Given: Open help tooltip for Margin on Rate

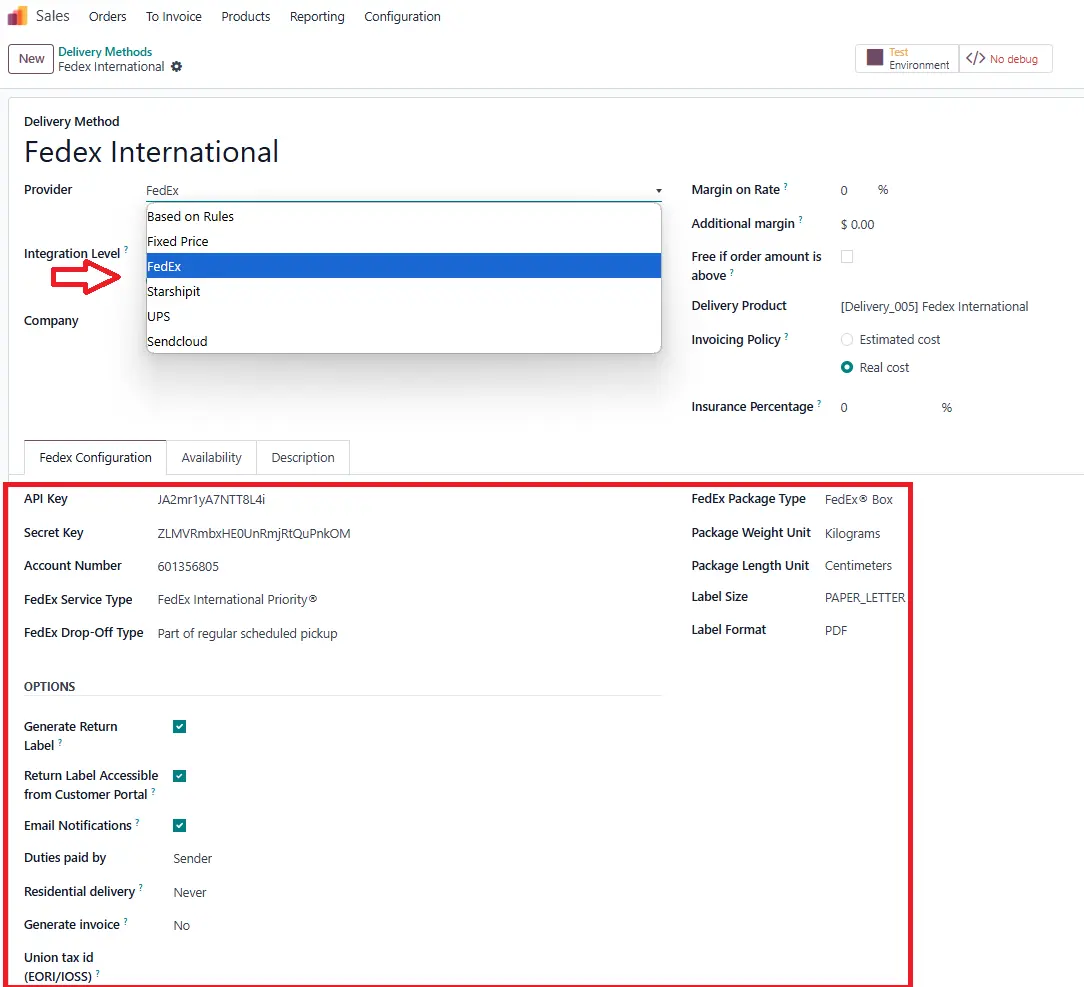Looking at the screenshot, I should 786,186.
